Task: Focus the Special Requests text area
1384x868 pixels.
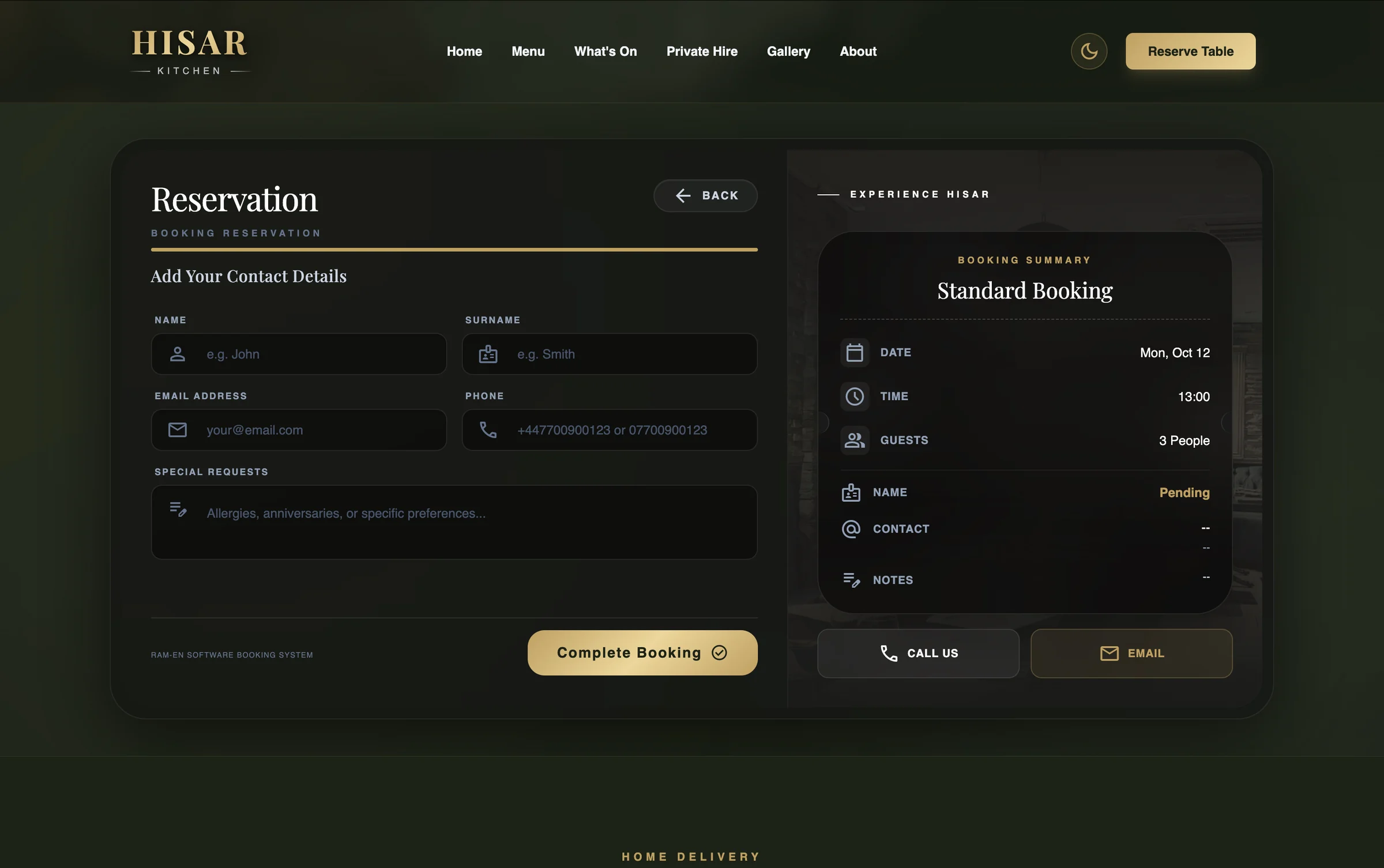Action: pos(454,522)
